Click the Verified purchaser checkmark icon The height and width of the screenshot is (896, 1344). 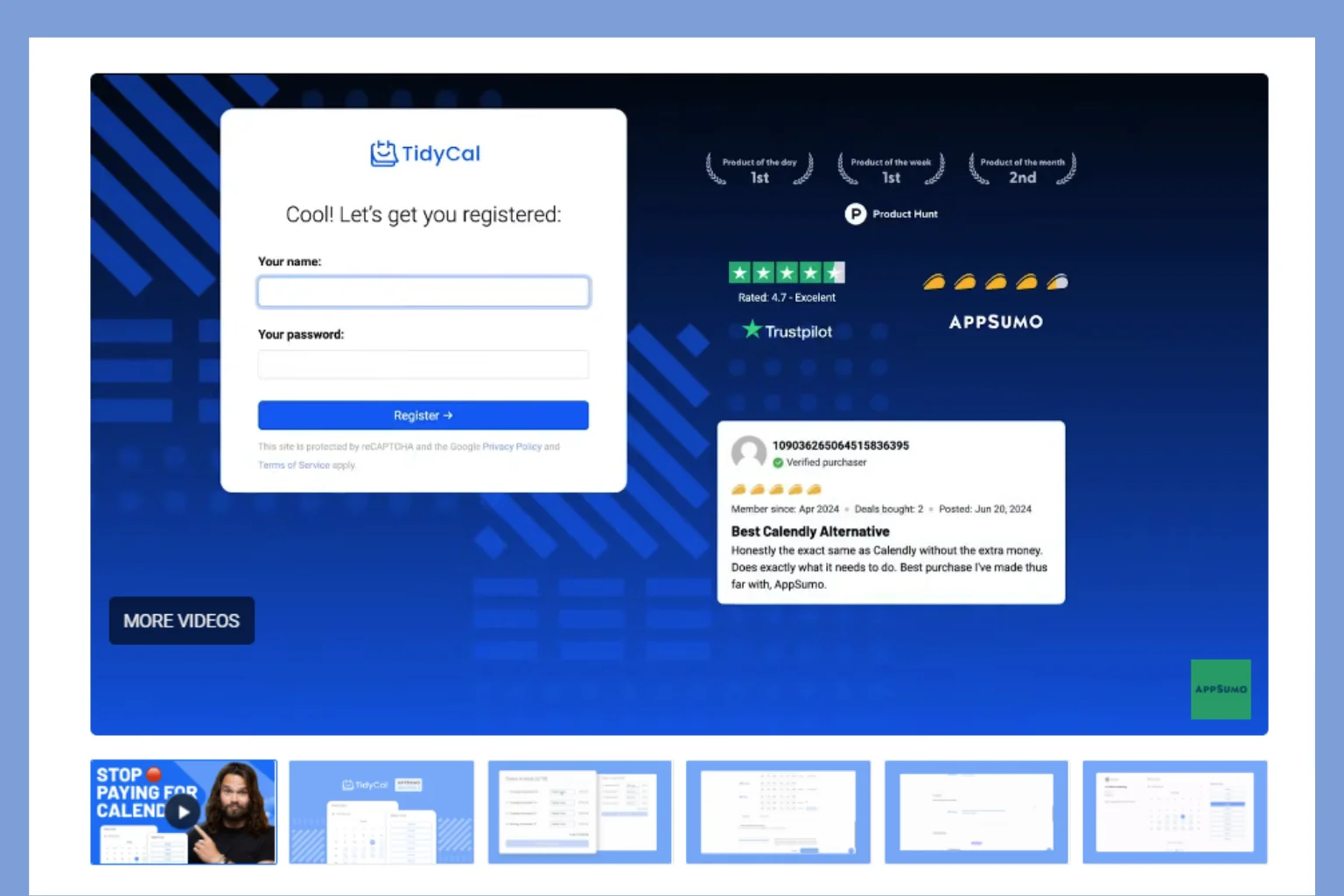click(778, 463)
